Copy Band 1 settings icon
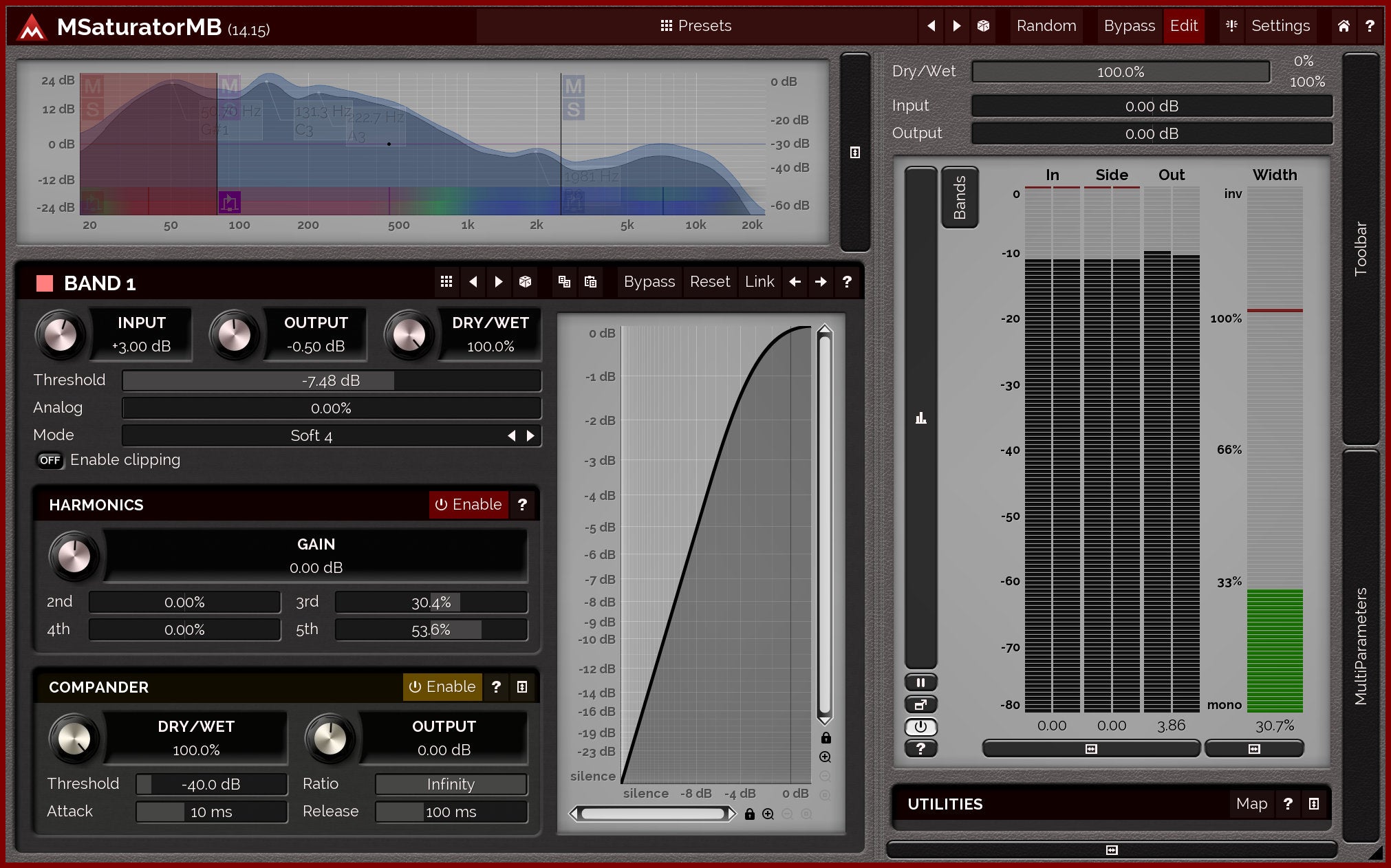Screen dimensions: 1391x868 tap(564, 282)
